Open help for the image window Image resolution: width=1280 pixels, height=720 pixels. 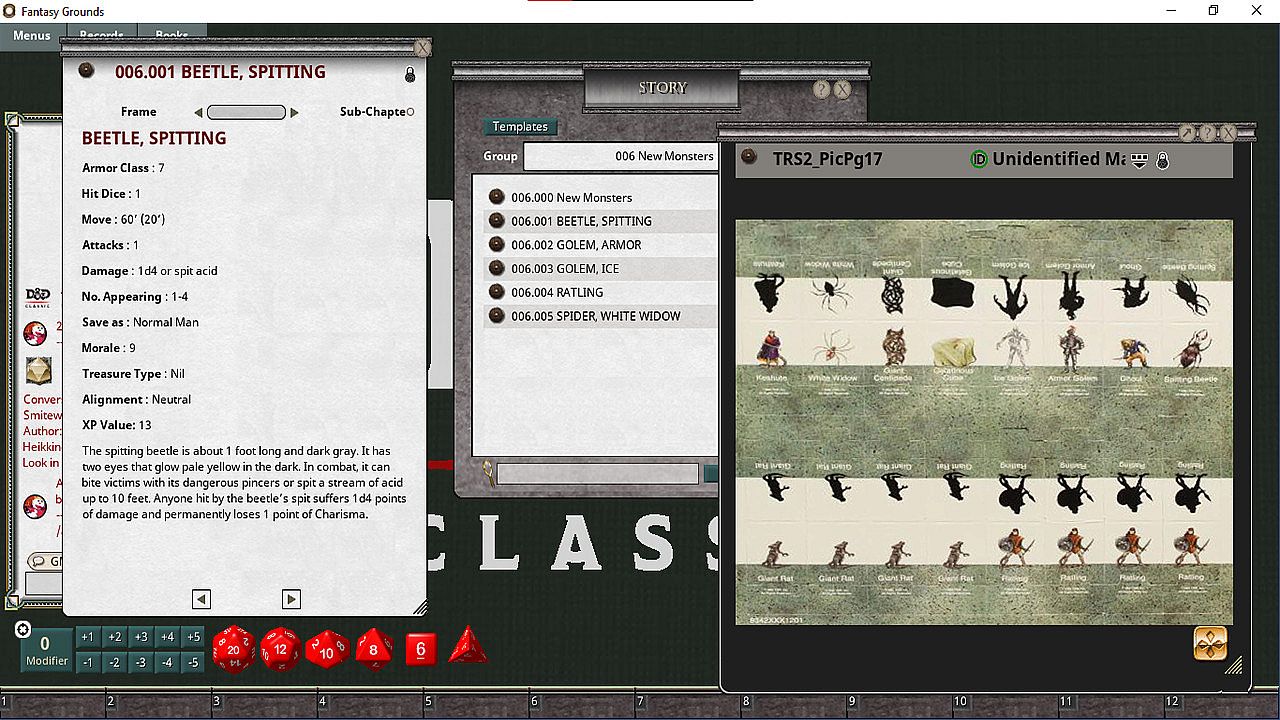coord(1208,133)
